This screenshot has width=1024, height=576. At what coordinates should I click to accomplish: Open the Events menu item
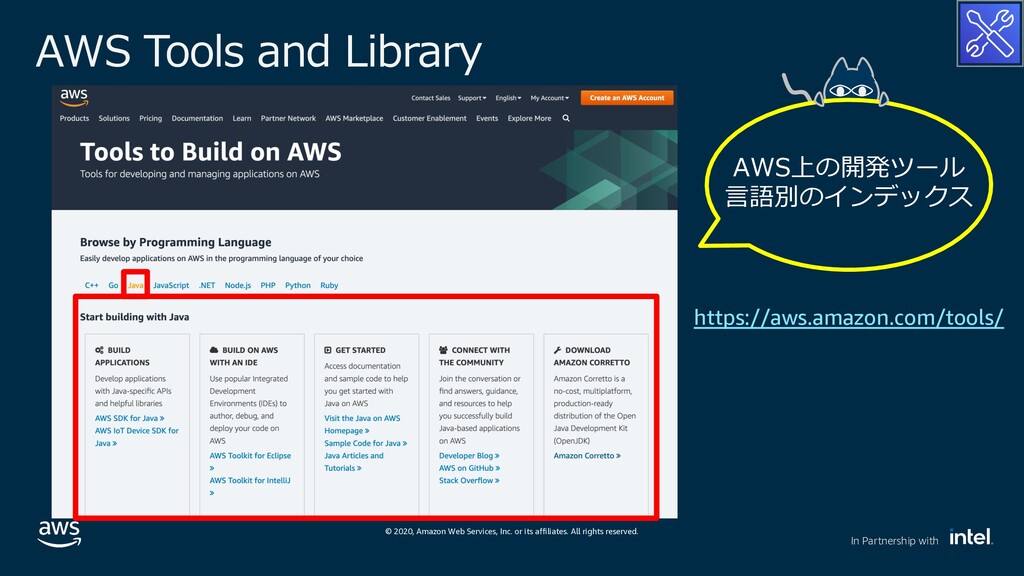coord(487,118)
